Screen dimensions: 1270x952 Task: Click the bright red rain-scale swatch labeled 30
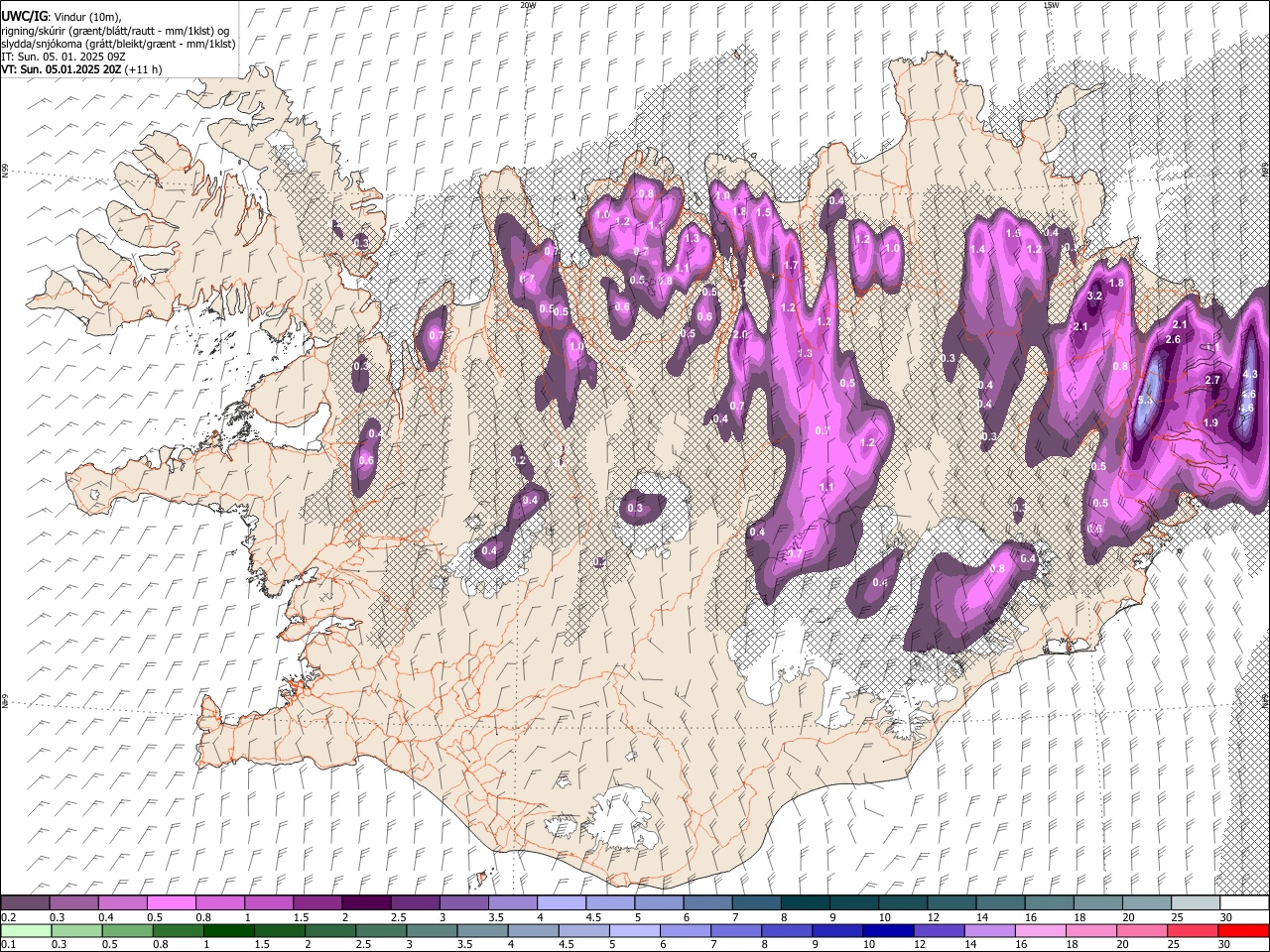point(1243,930)
